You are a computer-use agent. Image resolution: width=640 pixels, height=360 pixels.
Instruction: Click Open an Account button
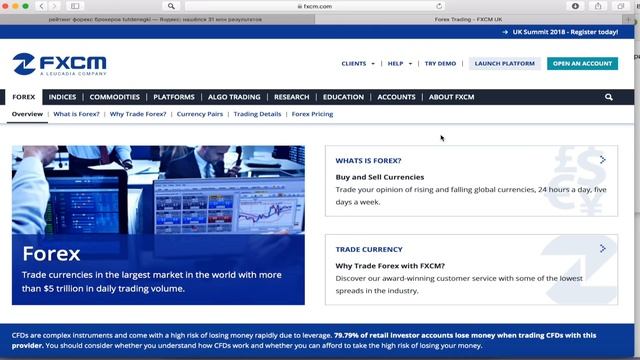pos(582,64)
